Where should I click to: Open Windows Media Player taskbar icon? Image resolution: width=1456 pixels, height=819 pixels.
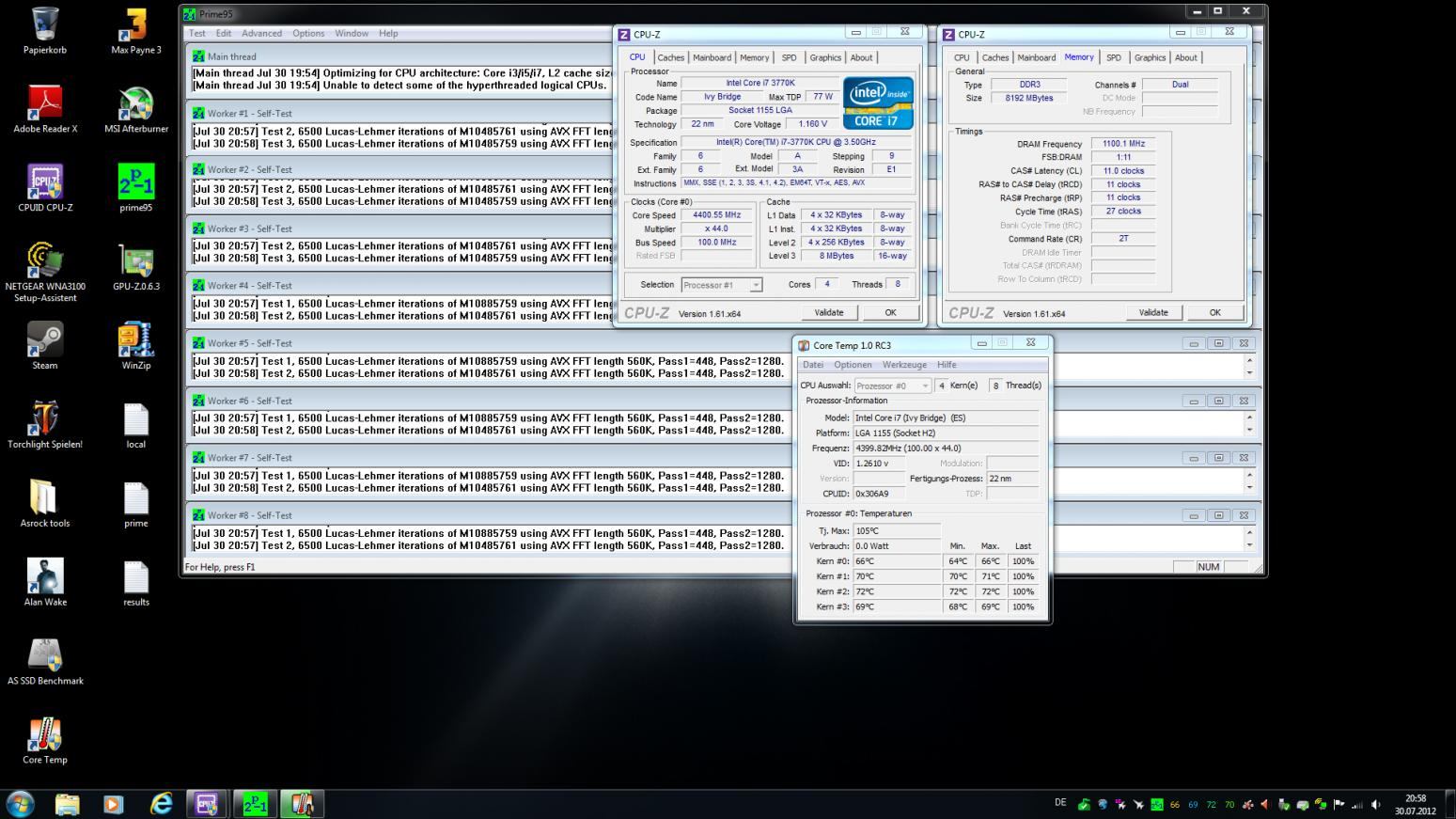113,804
